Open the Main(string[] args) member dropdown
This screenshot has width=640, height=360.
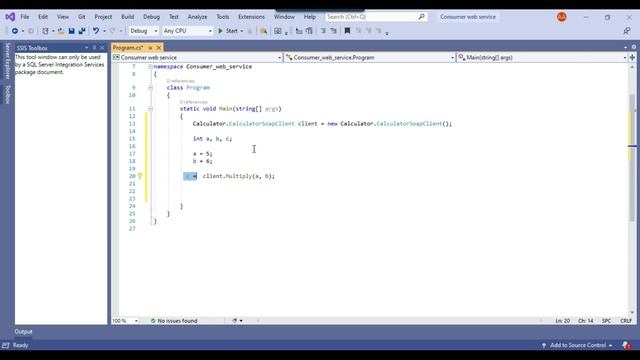click(x=542, y=58)
